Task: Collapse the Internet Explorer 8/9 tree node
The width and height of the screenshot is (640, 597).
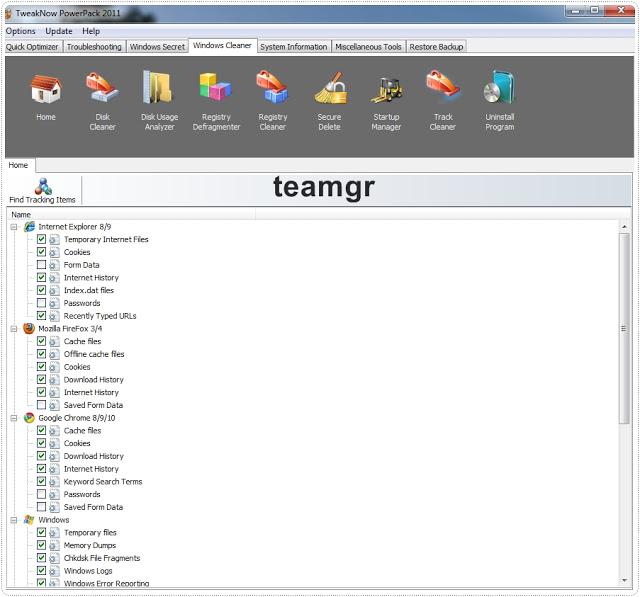Action: click(x=14, y=227)
